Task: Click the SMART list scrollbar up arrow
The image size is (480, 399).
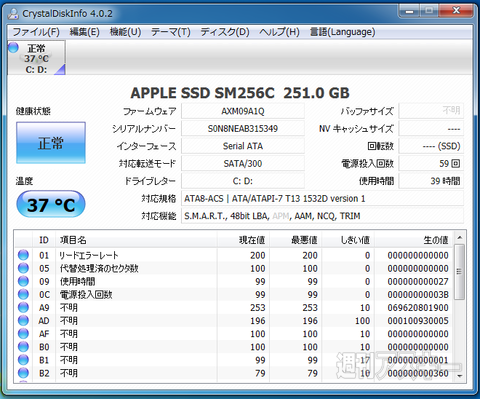Action: 460,237
